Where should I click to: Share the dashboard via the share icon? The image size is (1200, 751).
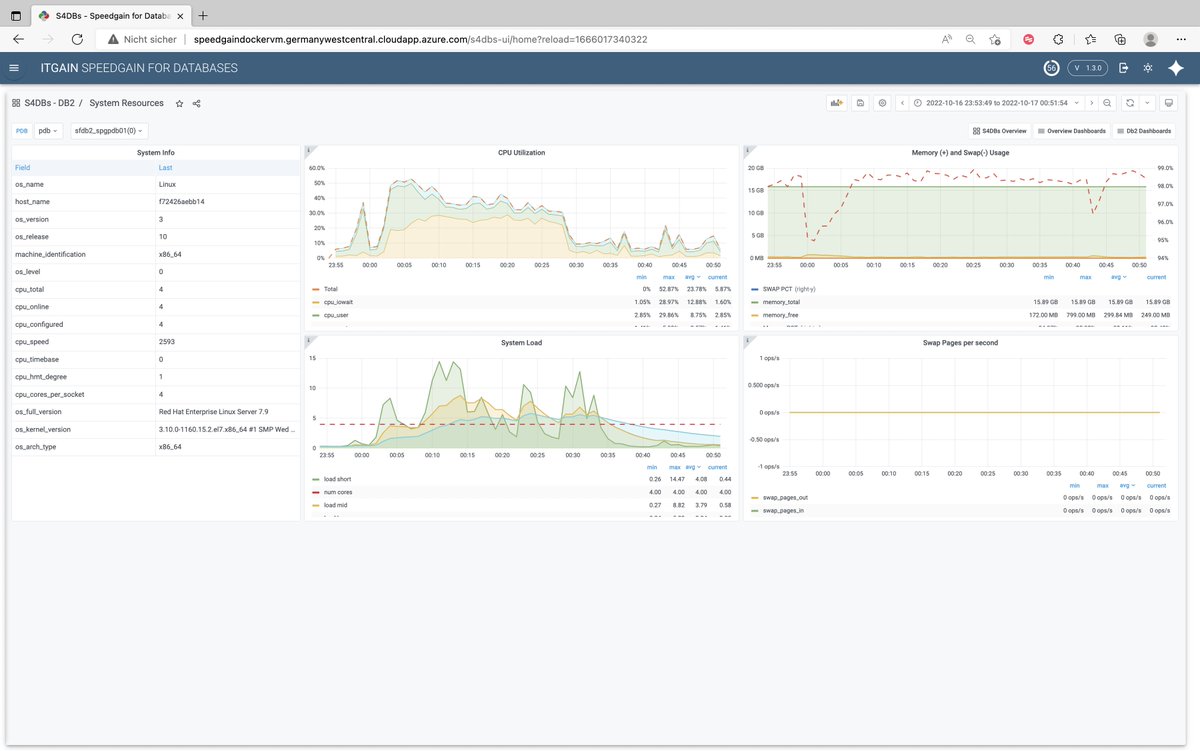click(195, 102)
